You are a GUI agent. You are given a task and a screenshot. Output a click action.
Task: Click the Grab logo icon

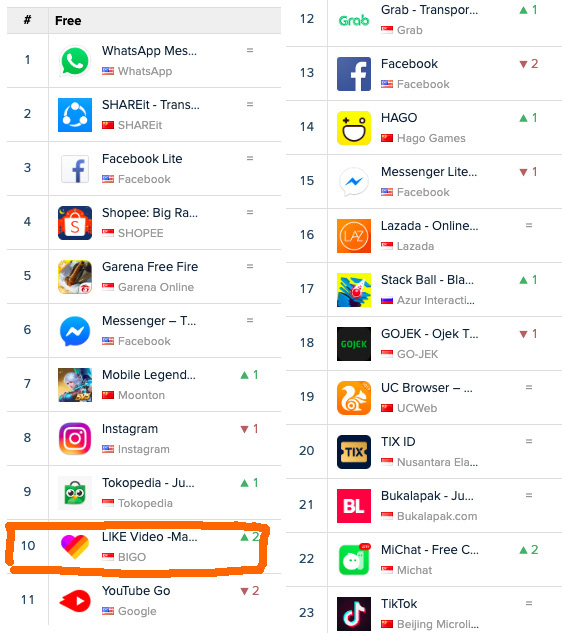pyautogui.click(x=354, y=20)
